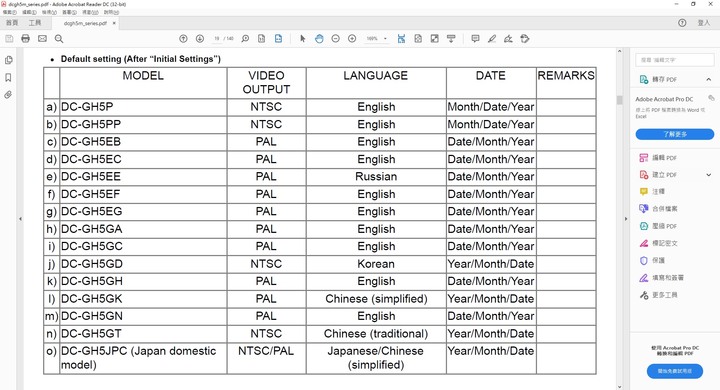
Task: Open the View menu
Action: (50, 12)
